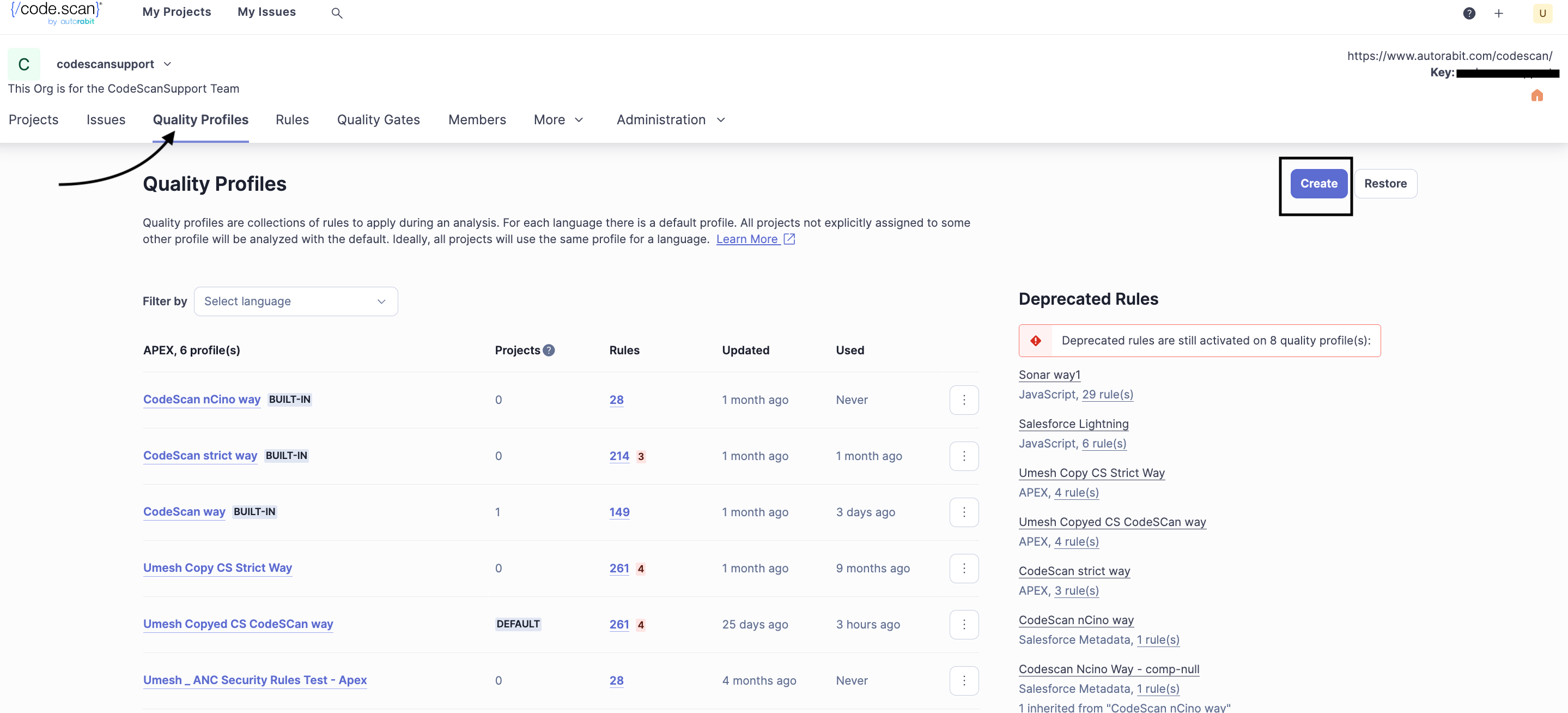The image size is (1568, 713).
Task: Open actions menu for CodeScan nCino way
Action: 964,400
